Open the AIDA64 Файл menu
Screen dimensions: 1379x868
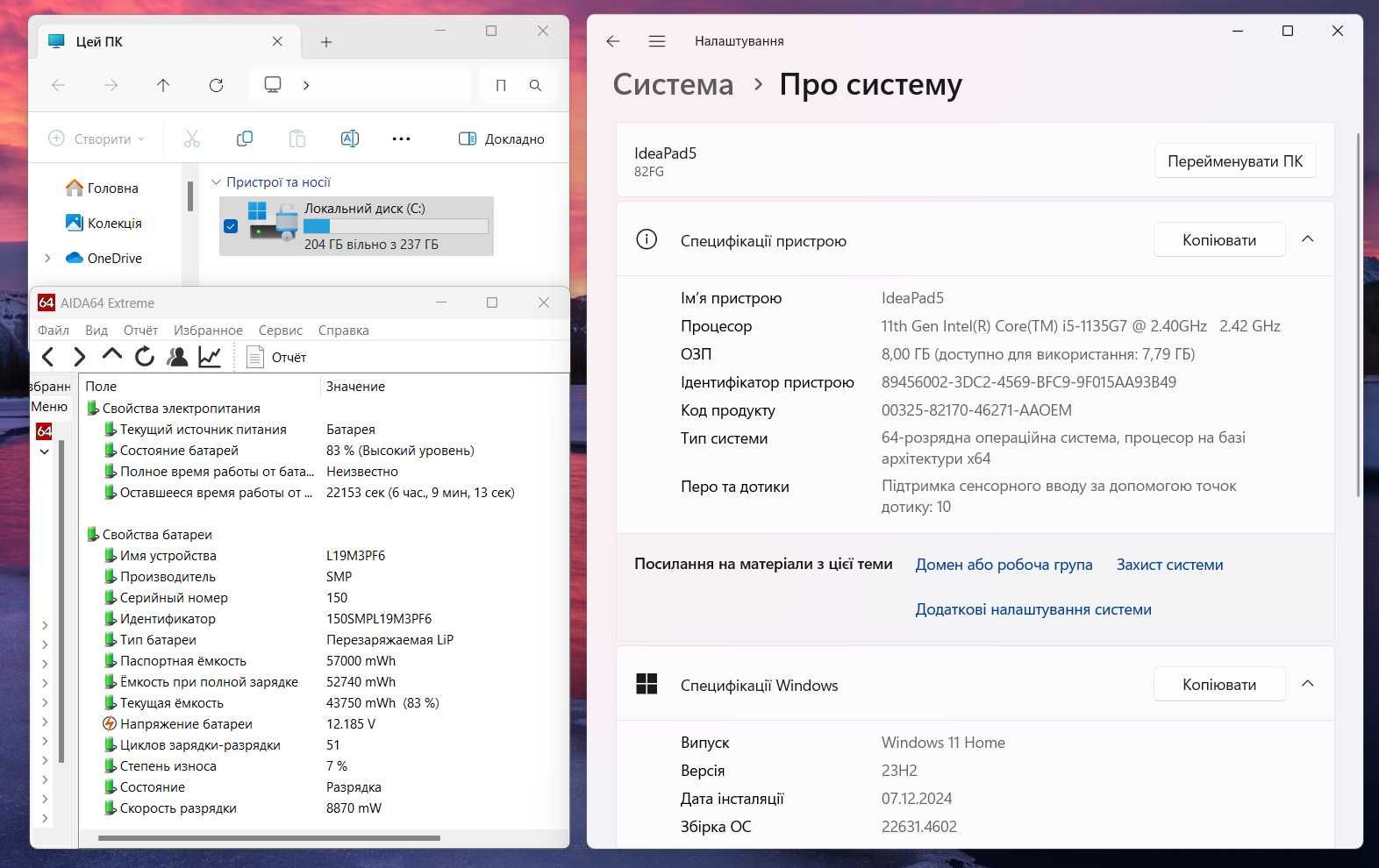[x=54, y=331]
